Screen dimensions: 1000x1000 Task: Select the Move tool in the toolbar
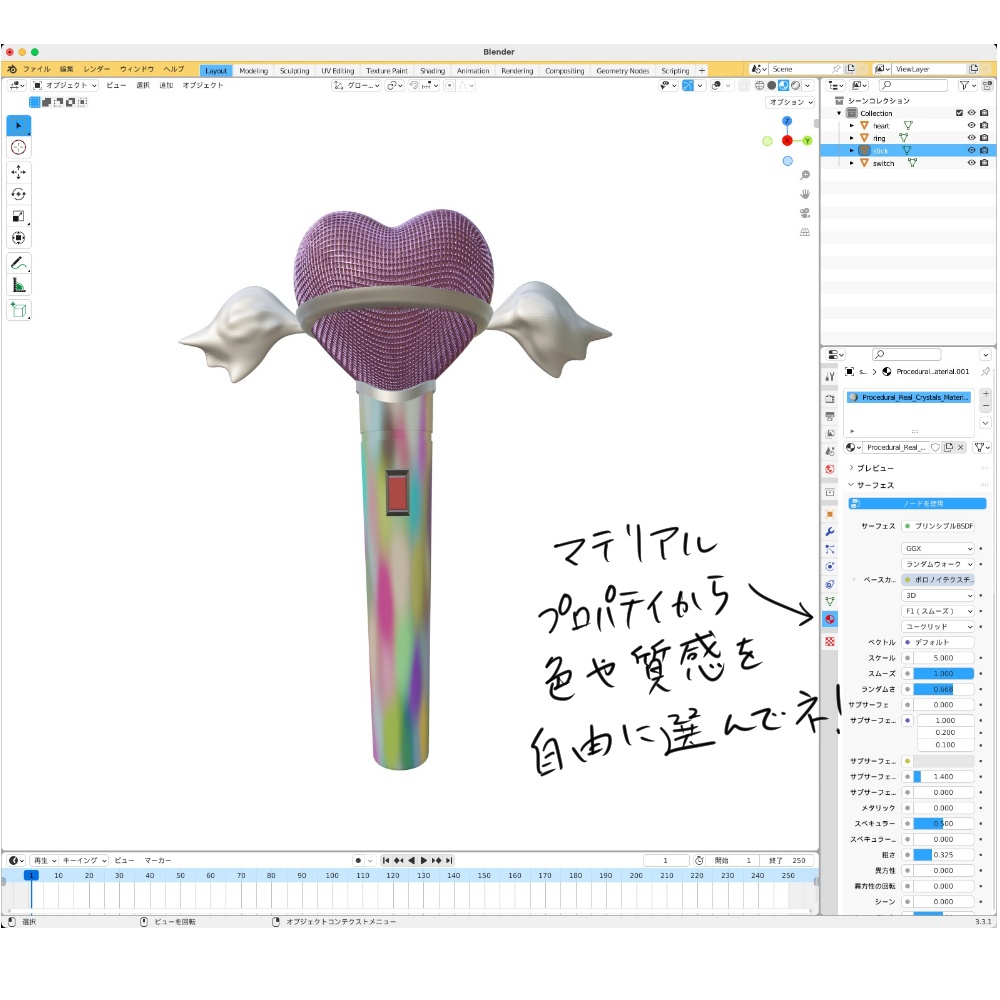tap(18, 172)
